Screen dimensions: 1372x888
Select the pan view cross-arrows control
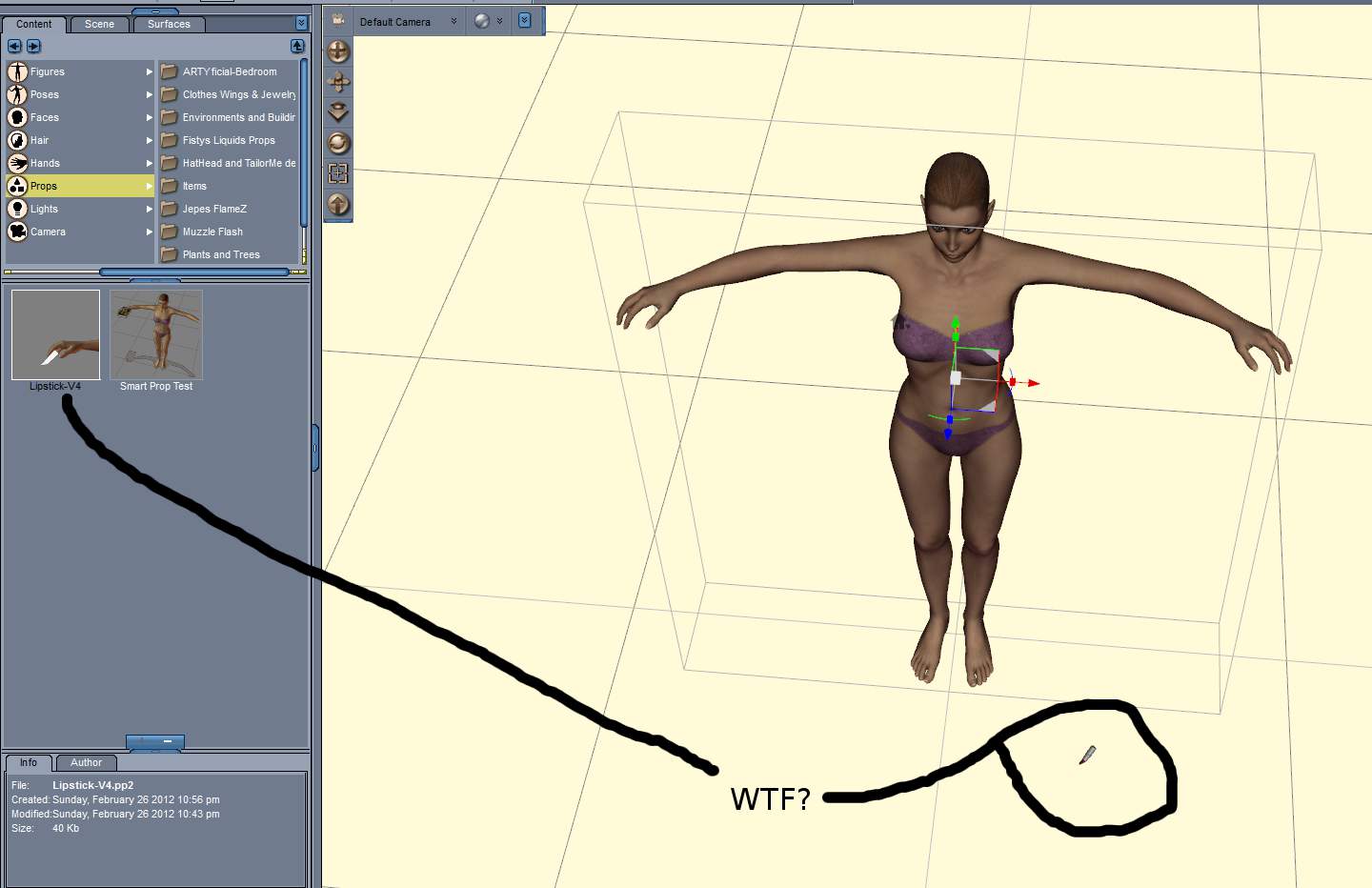coord(338,82)
